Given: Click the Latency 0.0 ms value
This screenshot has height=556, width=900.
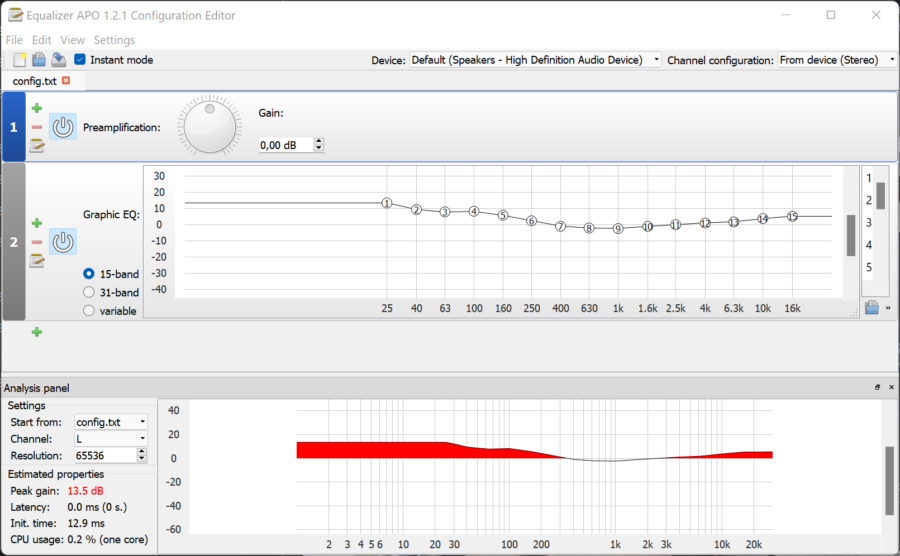Looking at the screenshot, I should [97, 507].
